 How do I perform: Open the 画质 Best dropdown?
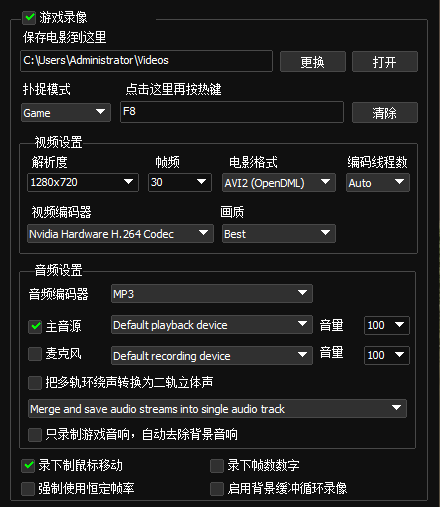279,234
